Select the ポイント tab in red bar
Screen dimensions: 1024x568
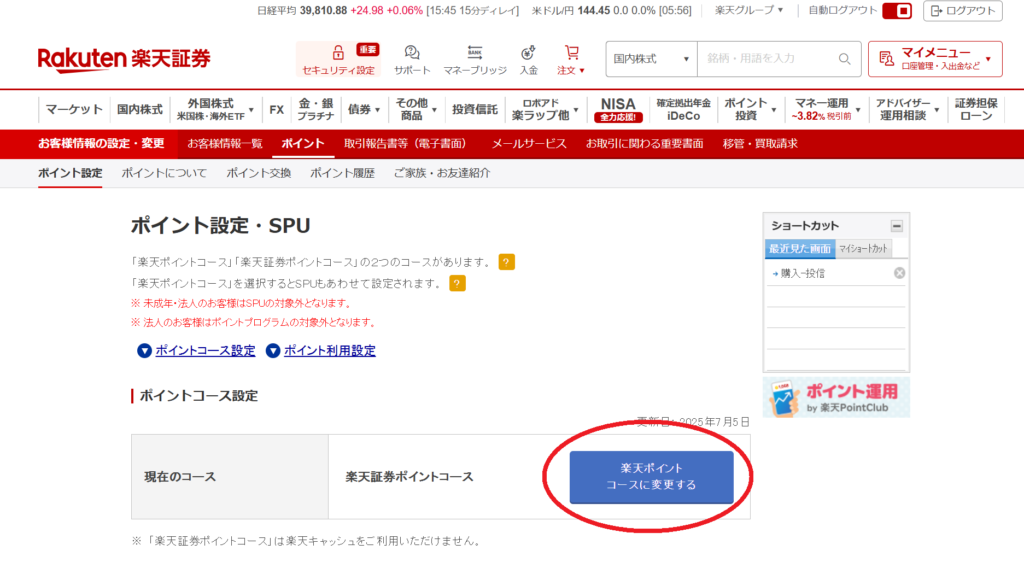302,144
